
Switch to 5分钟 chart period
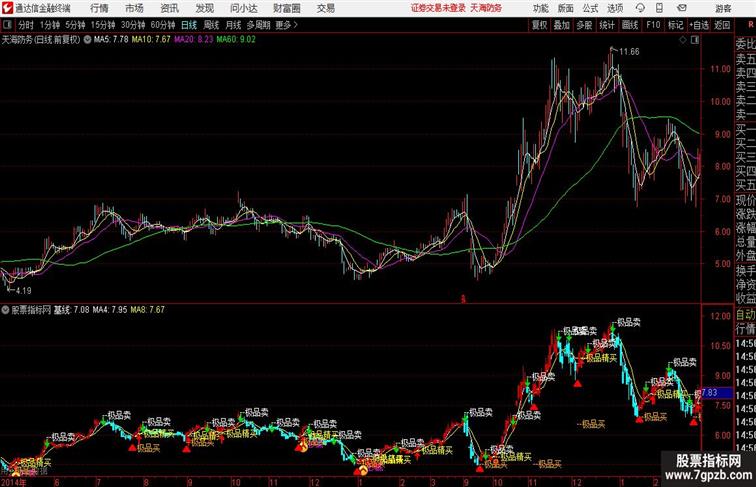click(x=75, y=25)
